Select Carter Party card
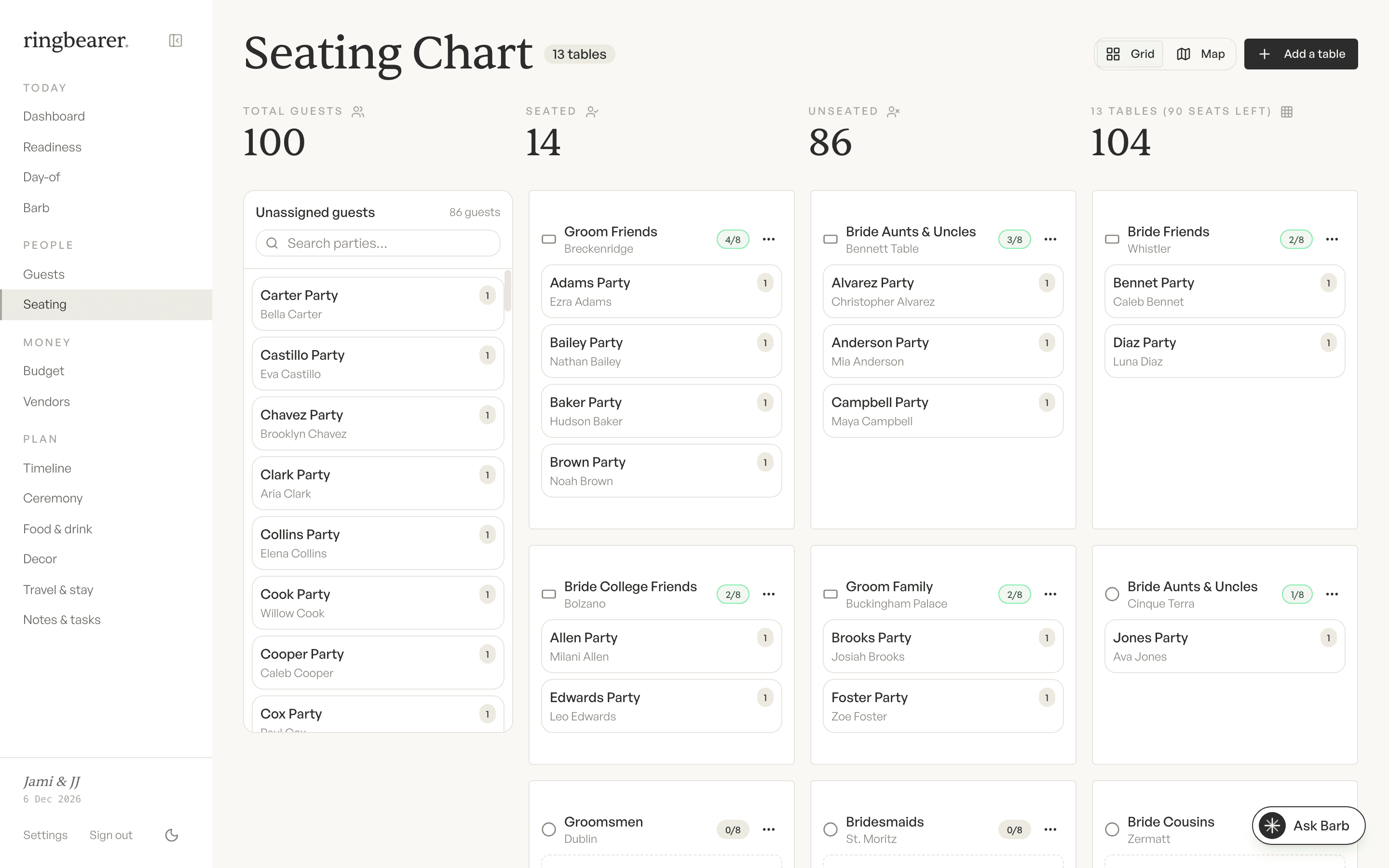Image resolution: width=1389 pixels, height=868 pixels. pyautogui.click(x=378, y=304)
